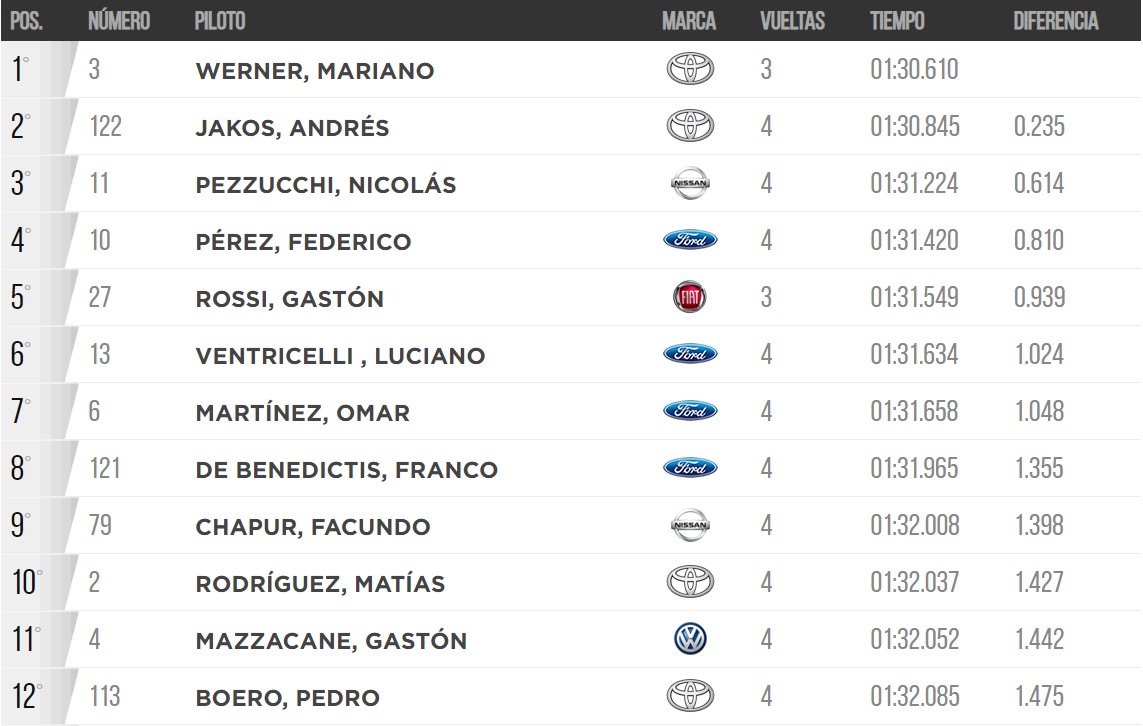Select driver name MARTÍNEZ, OMAR

303,413
